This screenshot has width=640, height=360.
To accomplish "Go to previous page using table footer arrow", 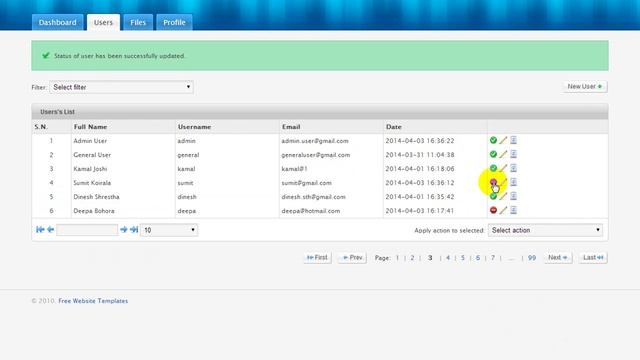I will (50, 229).
